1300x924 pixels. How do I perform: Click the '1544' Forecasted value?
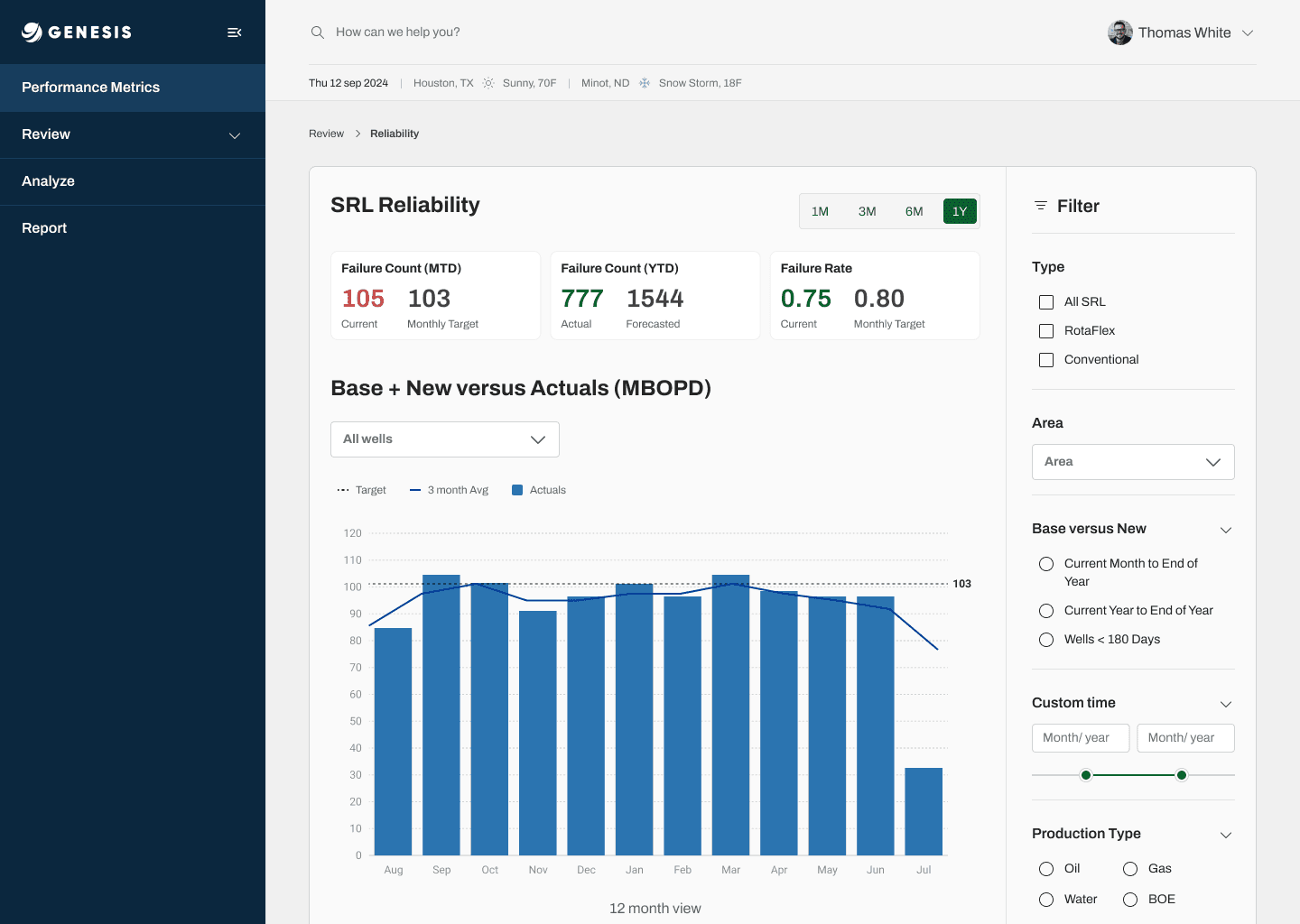pyautogui.click(x=655, y=299)
